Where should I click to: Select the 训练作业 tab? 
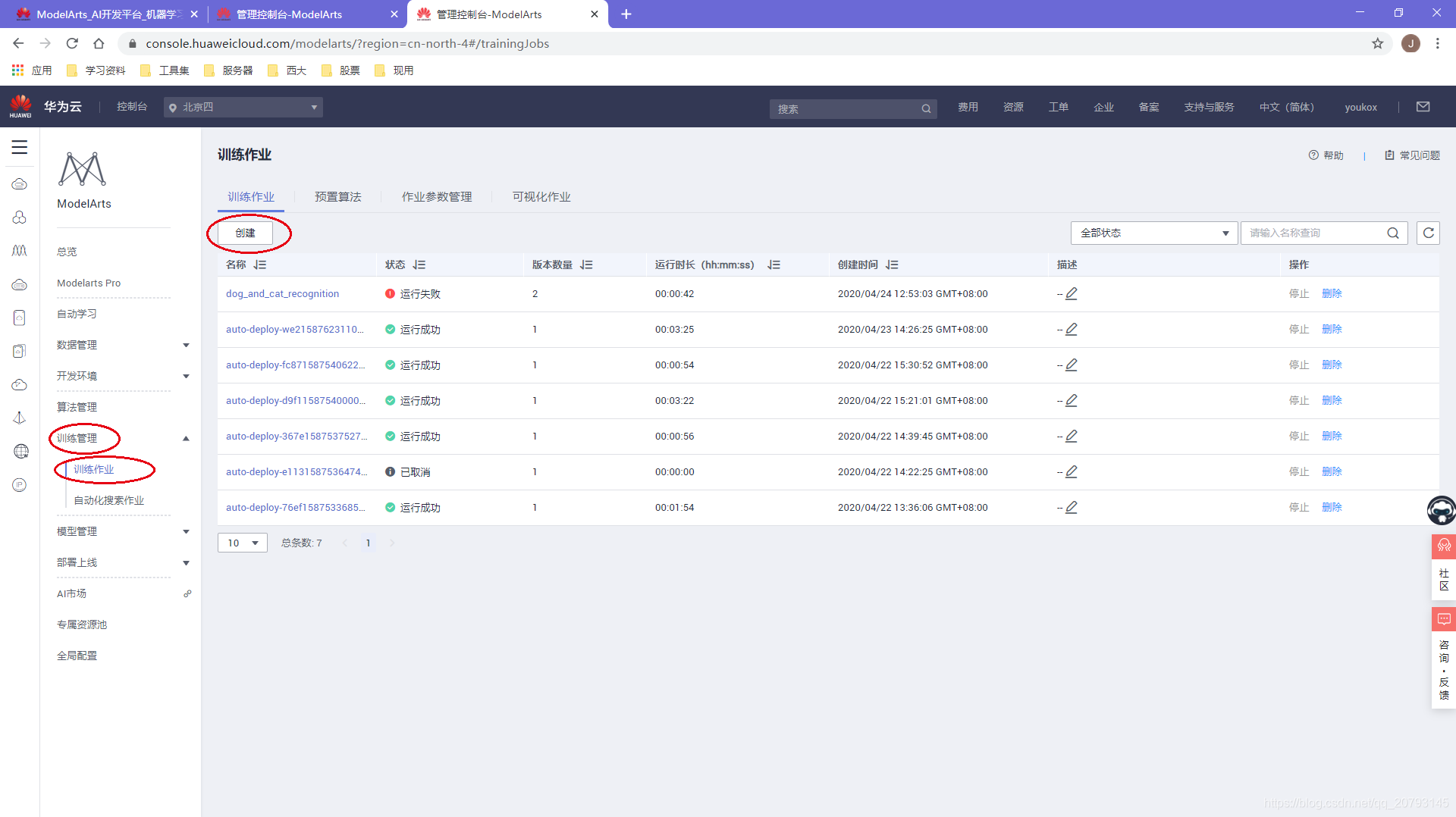(251, 196)
